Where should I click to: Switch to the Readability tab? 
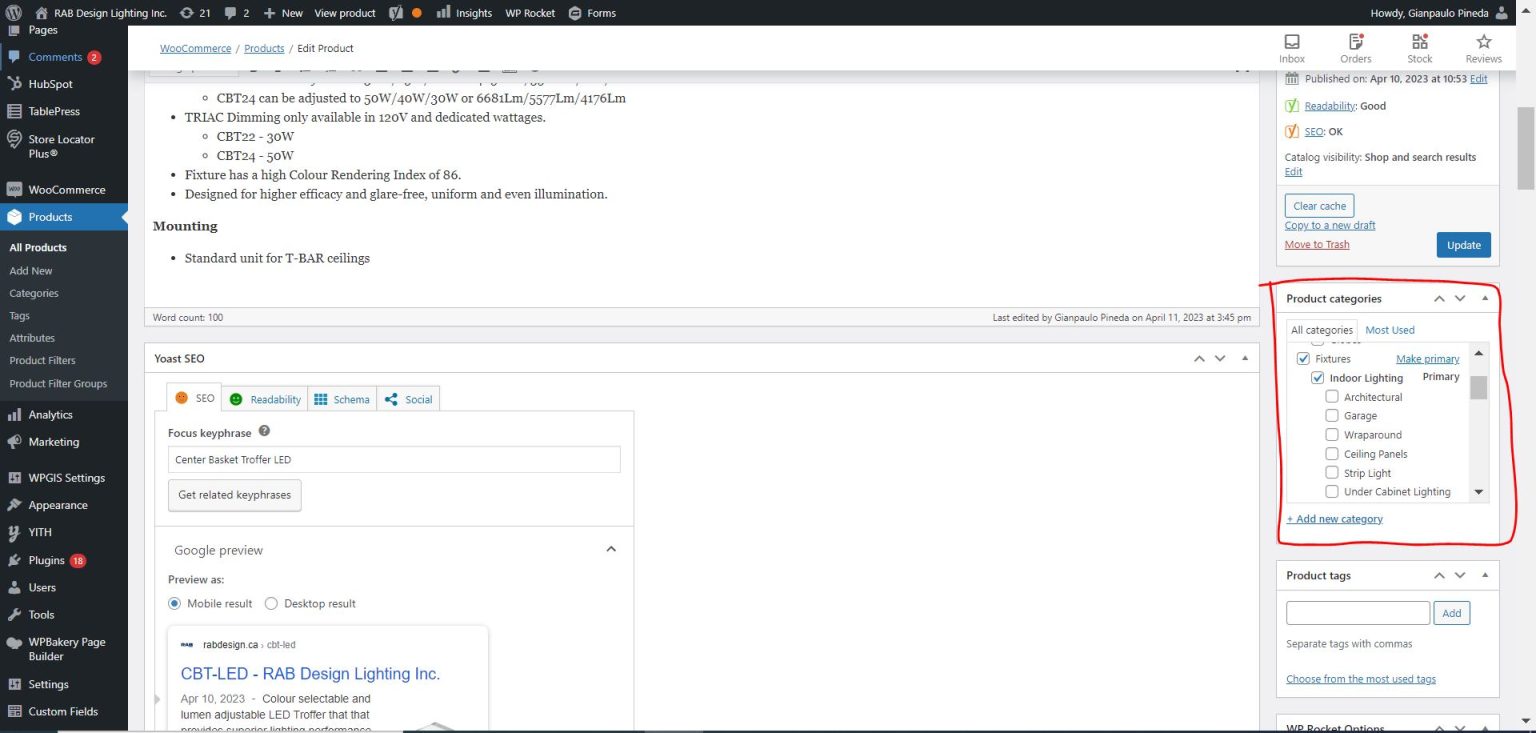tap(265, 399)
